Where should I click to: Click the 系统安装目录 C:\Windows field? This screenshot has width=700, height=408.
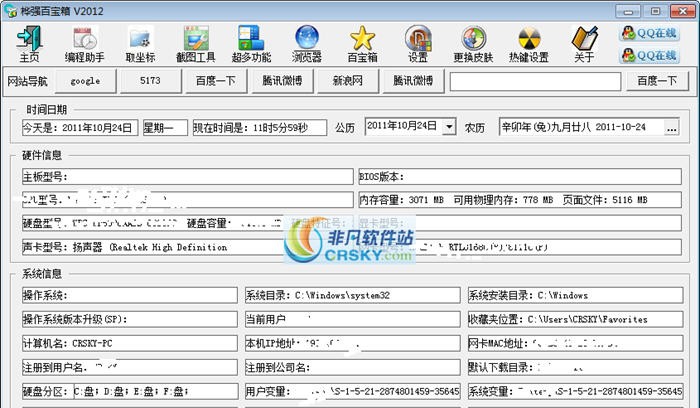[x=575, y=295]
